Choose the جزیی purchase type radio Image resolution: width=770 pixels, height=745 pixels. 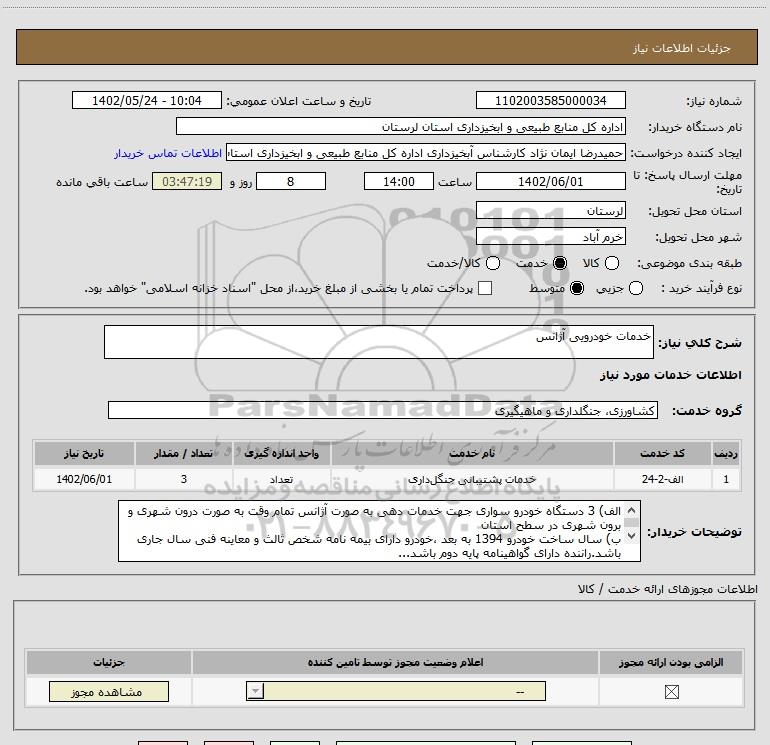pyautogui.click(x=635, y=288)
